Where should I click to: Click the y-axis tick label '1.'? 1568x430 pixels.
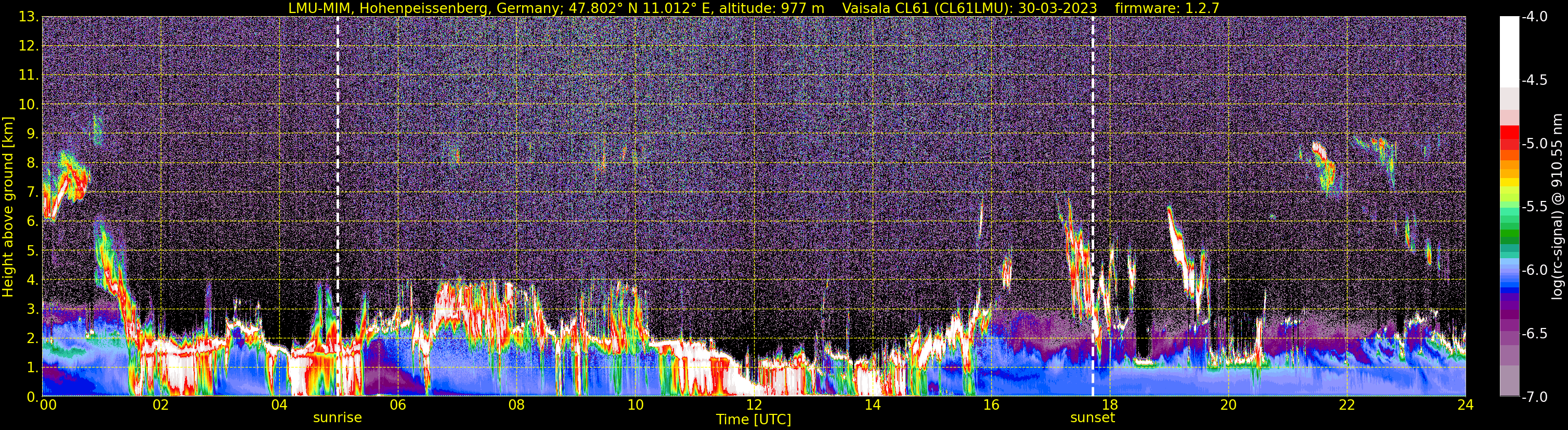(33, 368)
